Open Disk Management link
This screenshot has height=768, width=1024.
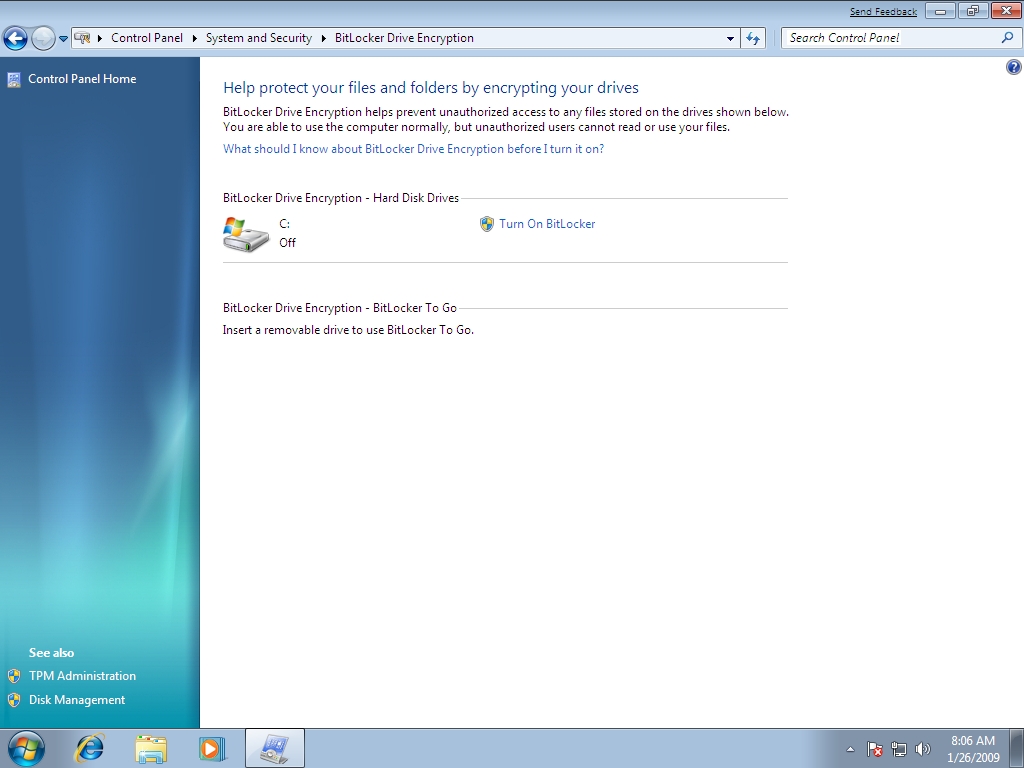(77, 700)
